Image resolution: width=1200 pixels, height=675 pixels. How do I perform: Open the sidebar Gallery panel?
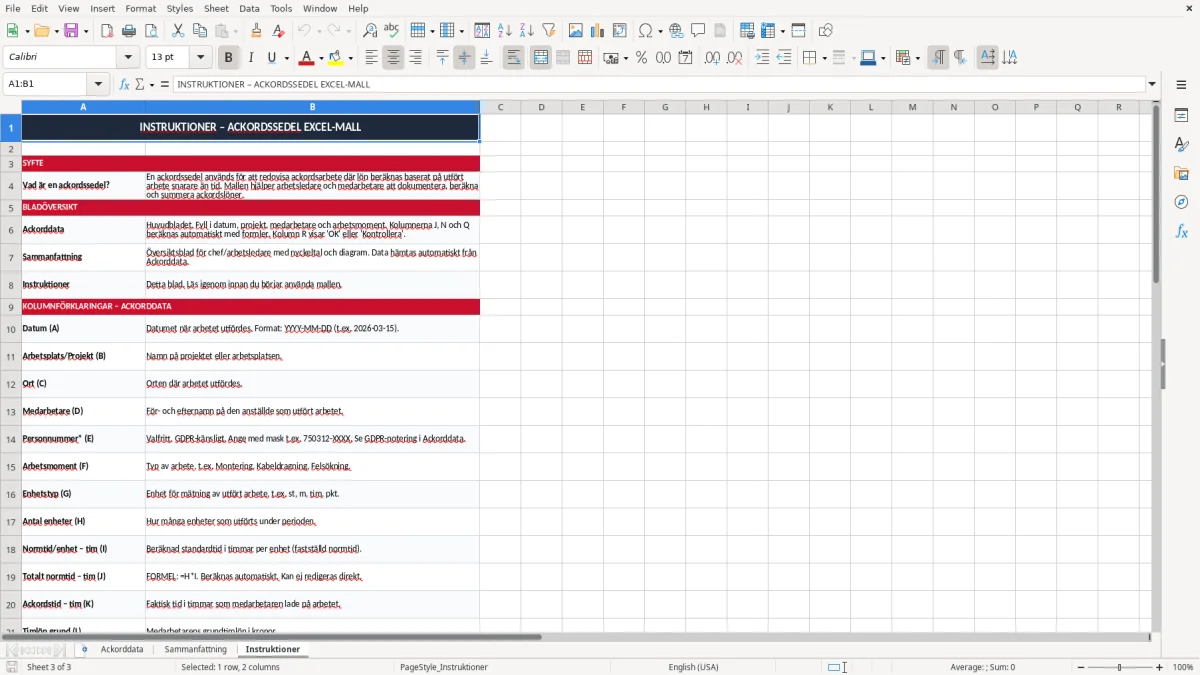[1181, 173]
